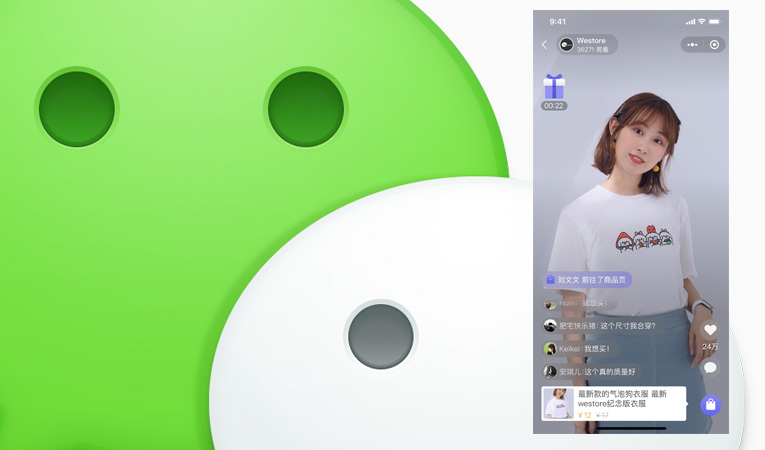Open the purple shopping bag button
Image resolution: width=765 pixels, height=450 pixels.
(710, 405)
